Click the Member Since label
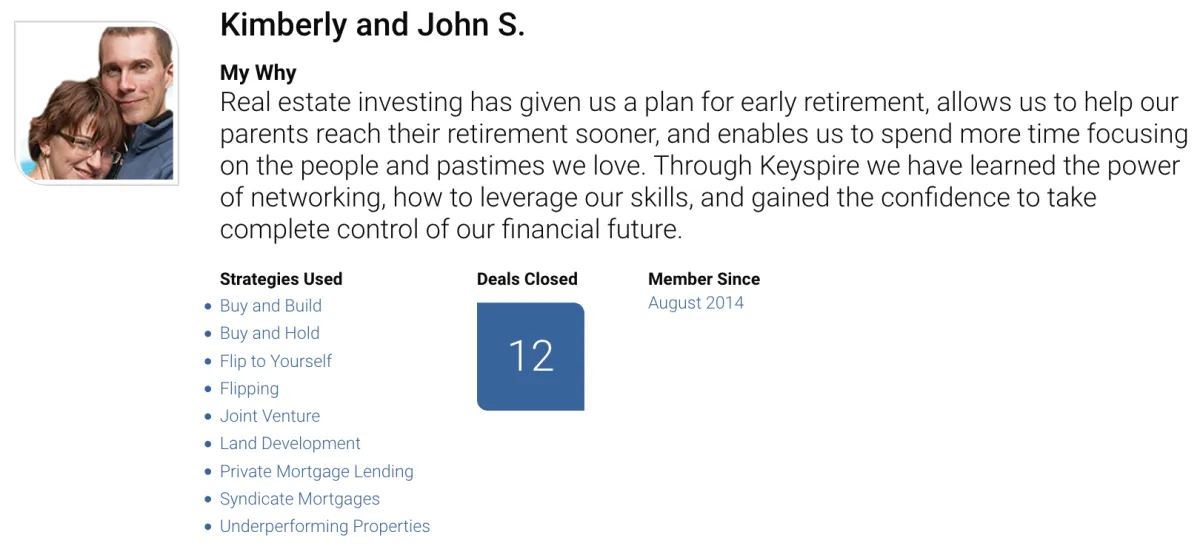Image resolution: width=1200 pixels, height=549 pixels. (704, 279)
